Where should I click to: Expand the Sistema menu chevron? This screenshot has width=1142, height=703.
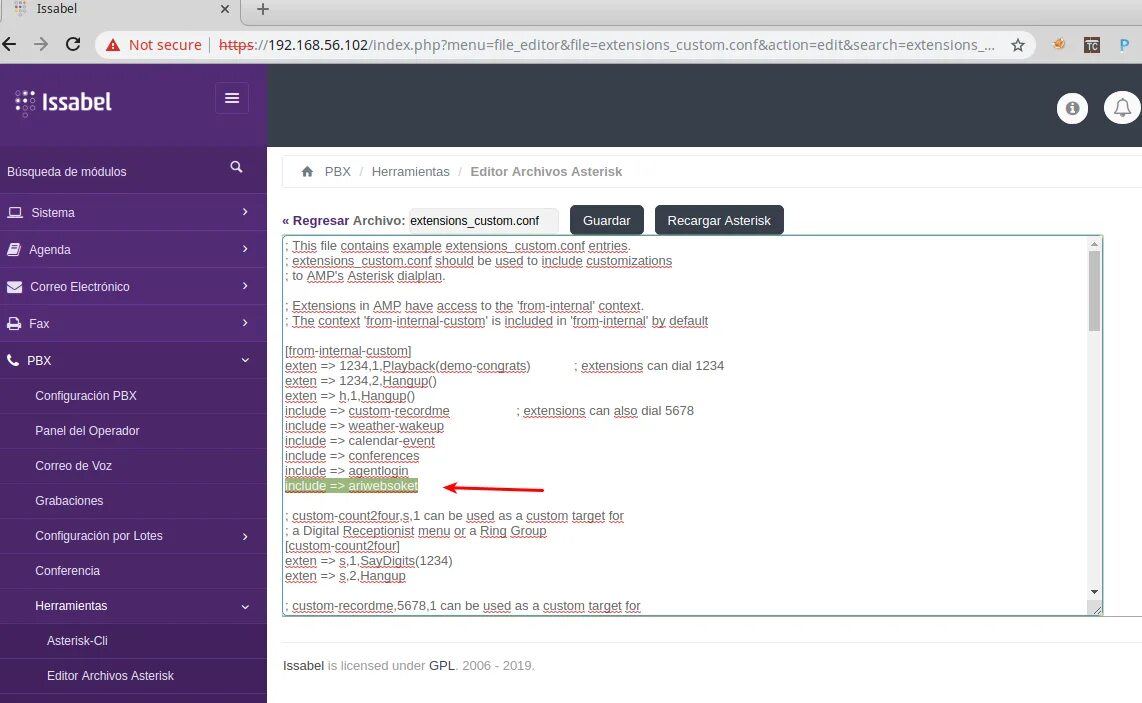tap(245, 212)
